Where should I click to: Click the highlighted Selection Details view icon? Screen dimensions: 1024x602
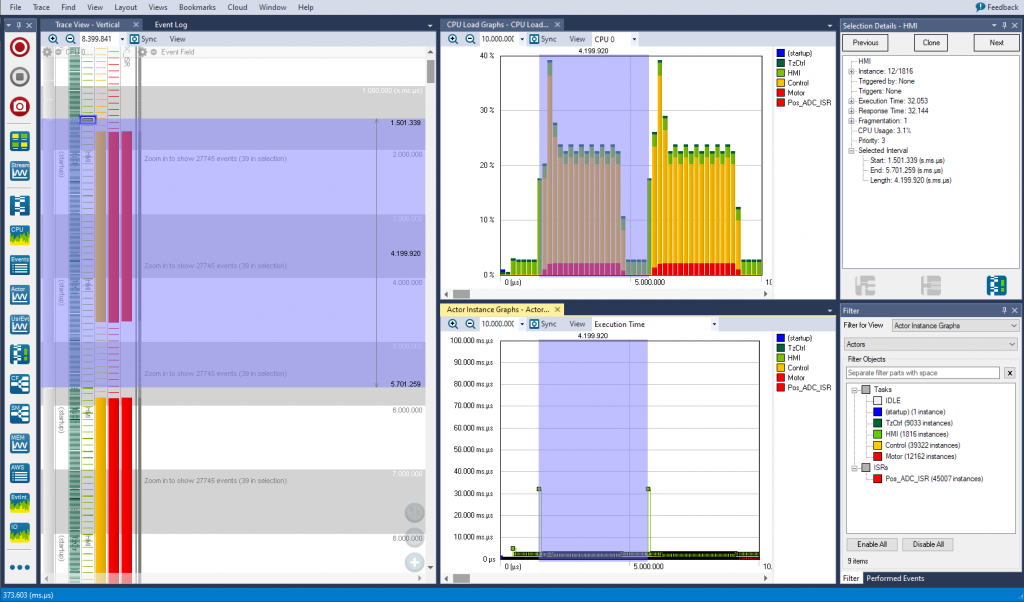(997, 285)
